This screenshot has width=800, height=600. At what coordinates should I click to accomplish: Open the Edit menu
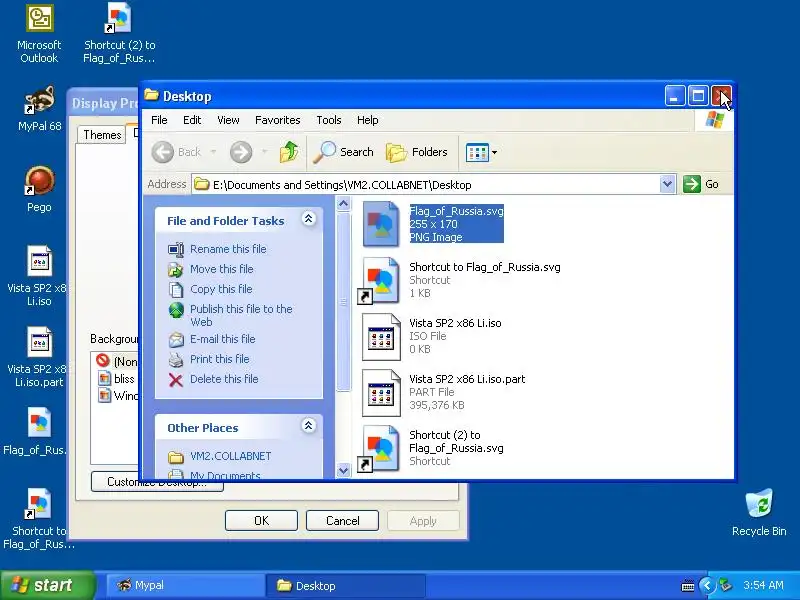pyautogui.click(x=192, y=120)
